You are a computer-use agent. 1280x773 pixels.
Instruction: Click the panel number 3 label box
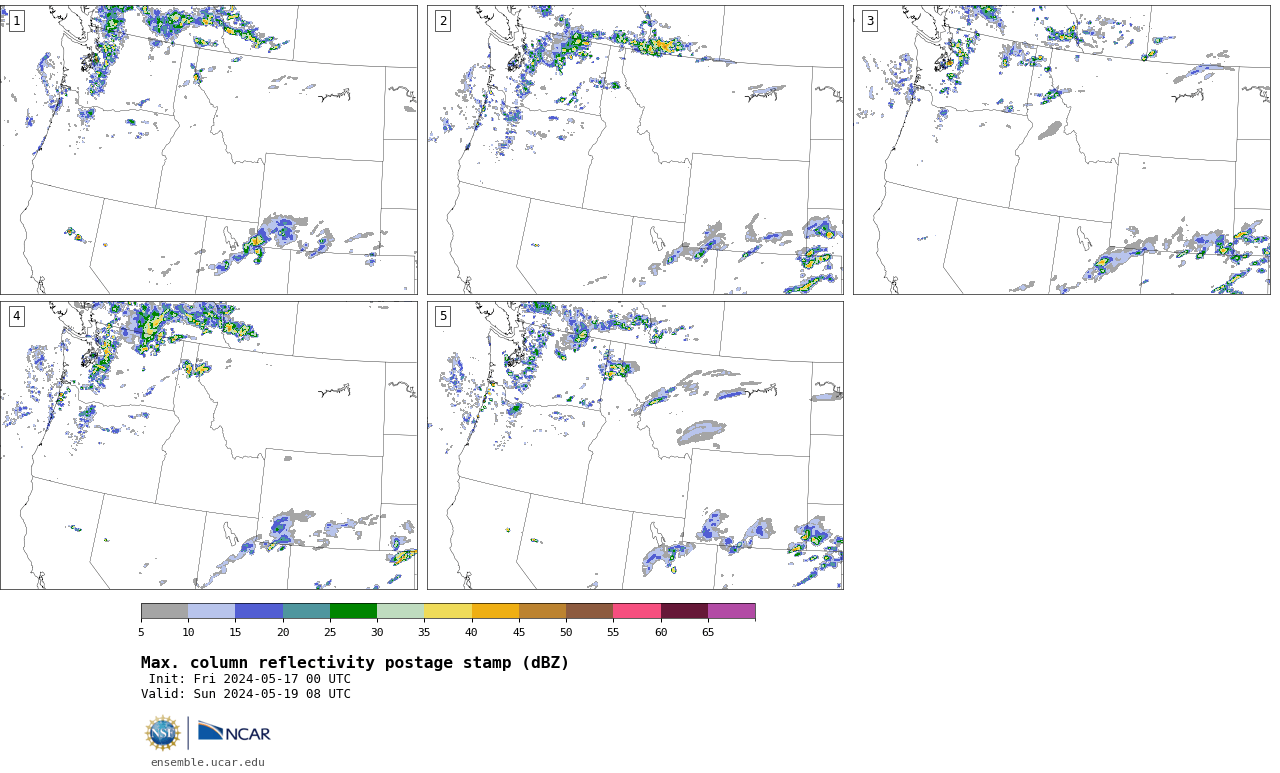(x=869, y=21)
